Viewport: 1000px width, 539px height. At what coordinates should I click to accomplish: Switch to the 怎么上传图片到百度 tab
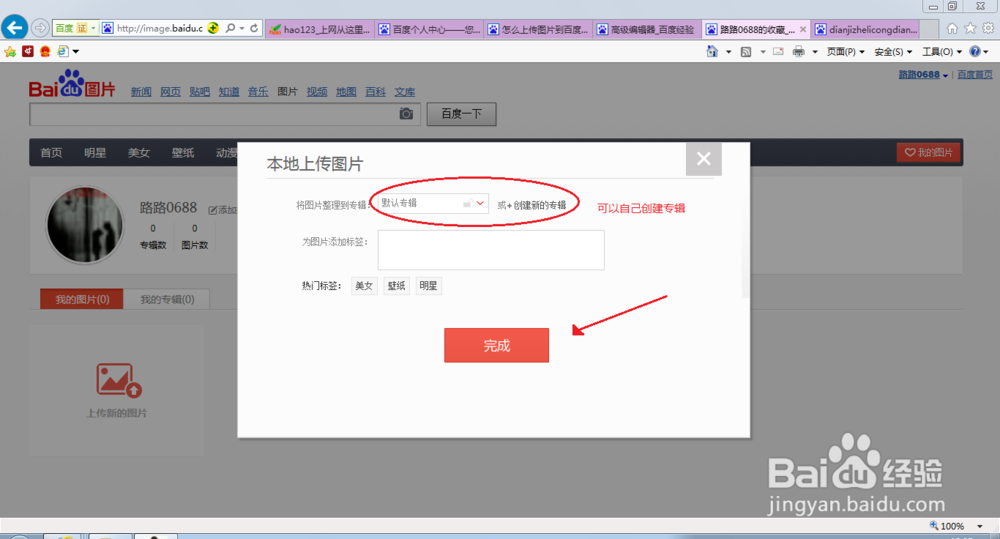click(538, 29)
